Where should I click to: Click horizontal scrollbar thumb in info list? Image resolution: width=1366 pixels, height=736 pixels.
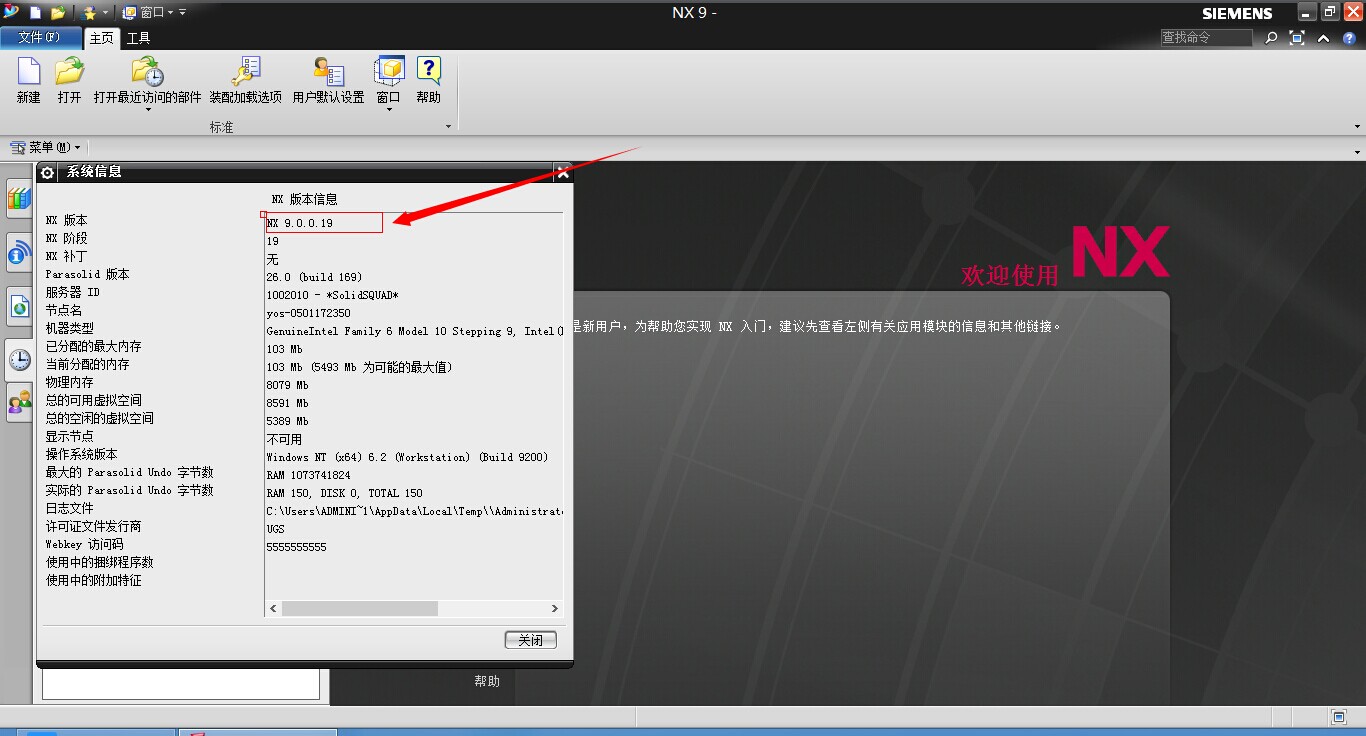360,608
